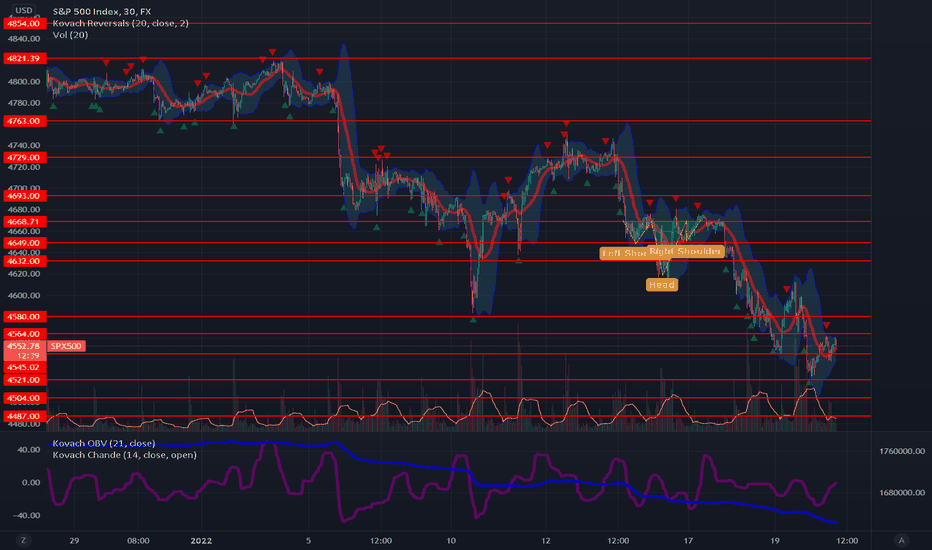The height and width of the screenshot is (550, 932).
Task: Click the 4668.71 horizontal line price label
Action: tap(24, 222)
